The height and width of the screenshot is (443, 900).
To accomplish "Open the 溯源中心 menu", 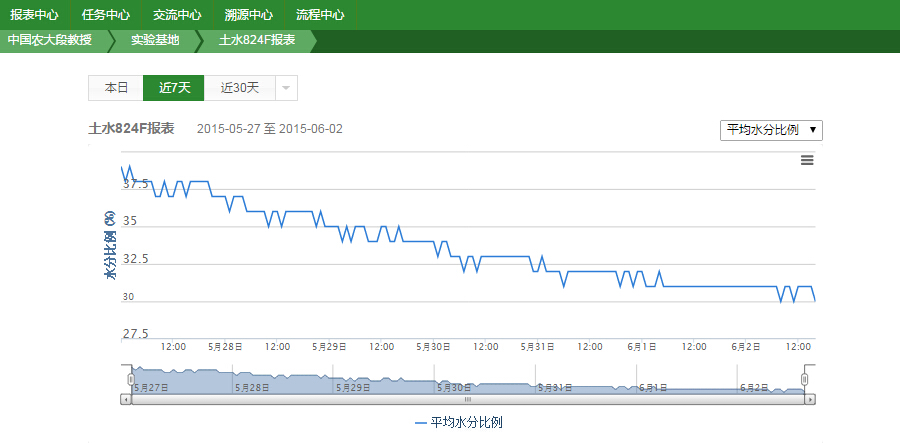I will (x=249, y=15).
